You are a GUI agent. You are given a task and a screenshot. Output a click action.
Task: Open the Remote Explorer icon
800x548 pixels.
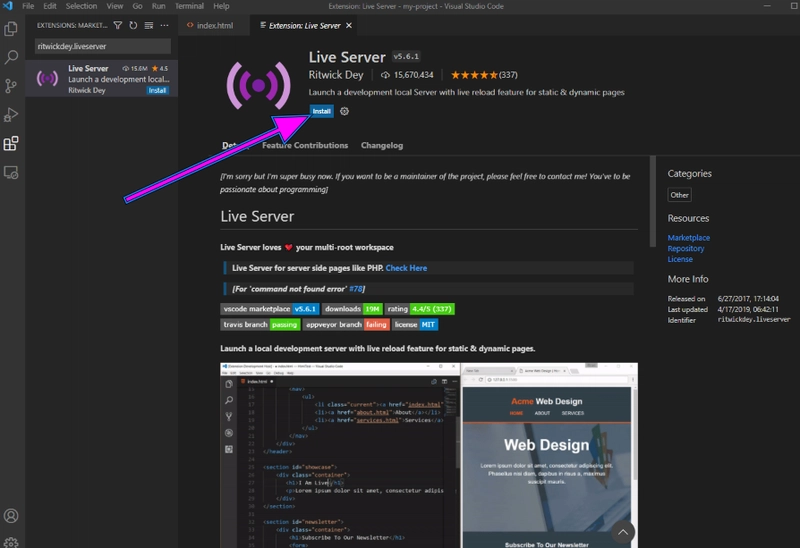[x=11, y=172]
